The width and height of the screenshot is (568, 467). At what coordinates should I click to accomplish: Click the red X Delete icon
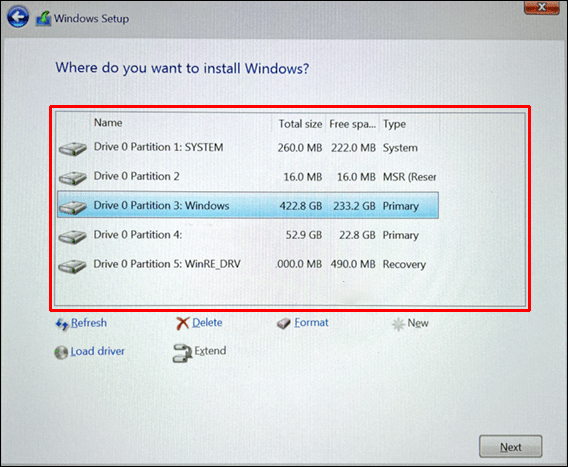183,323
